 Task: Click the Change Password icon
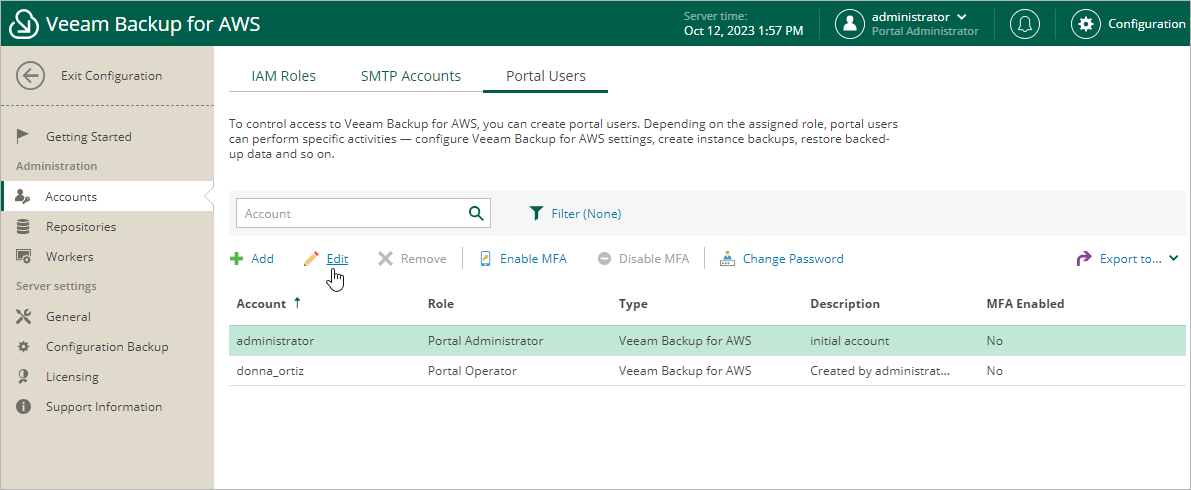727,258
